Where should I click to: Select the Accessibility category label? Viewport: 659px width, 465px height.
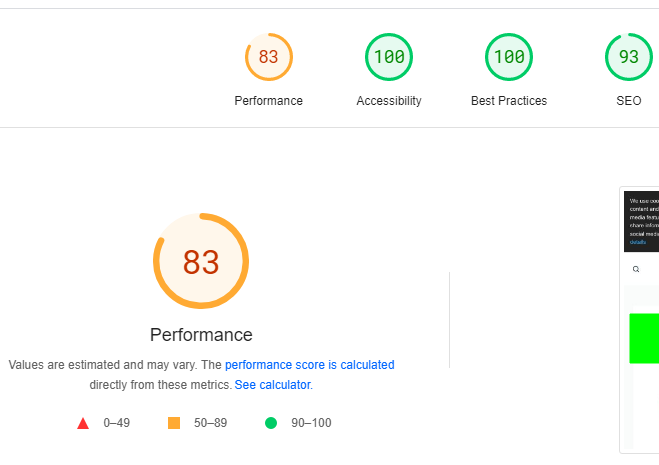click(x=389, y=101)
